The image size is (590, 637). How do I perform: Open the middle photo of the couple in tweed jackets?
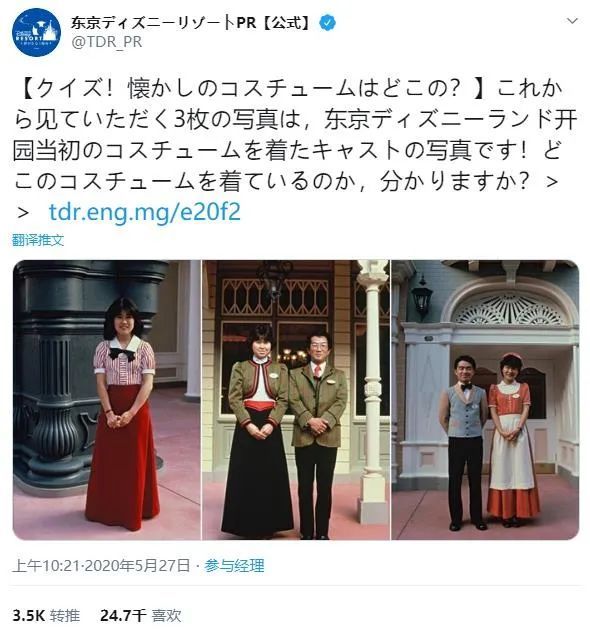(x=296, y=400)
